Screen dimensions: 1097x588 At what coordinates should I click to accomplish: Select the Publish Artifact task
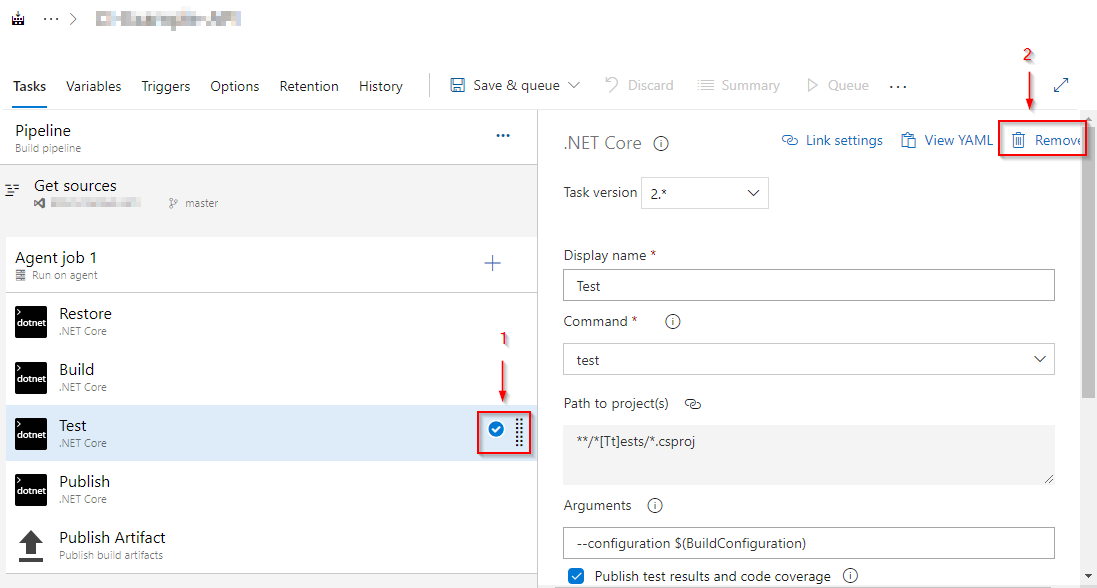pos(112,544)
